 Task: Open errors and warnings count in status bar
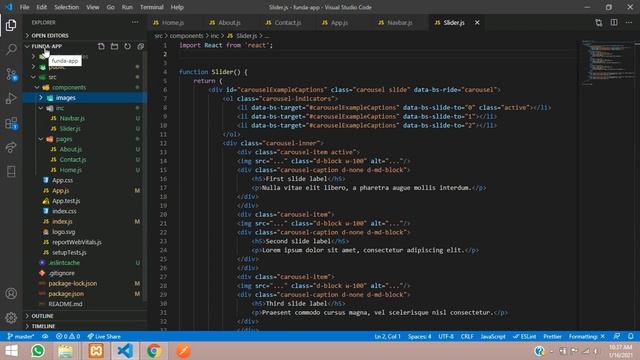click(x=68, y=336)
